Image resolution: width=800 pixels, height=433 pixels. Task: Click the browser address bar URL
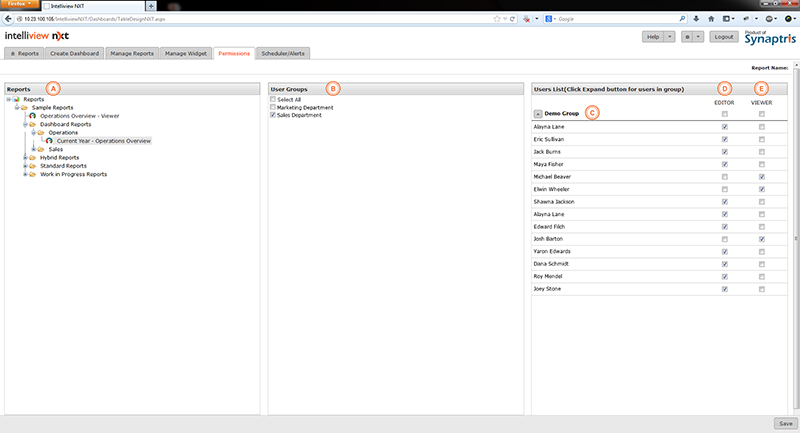pyautogui.click(x=95, y=19)
